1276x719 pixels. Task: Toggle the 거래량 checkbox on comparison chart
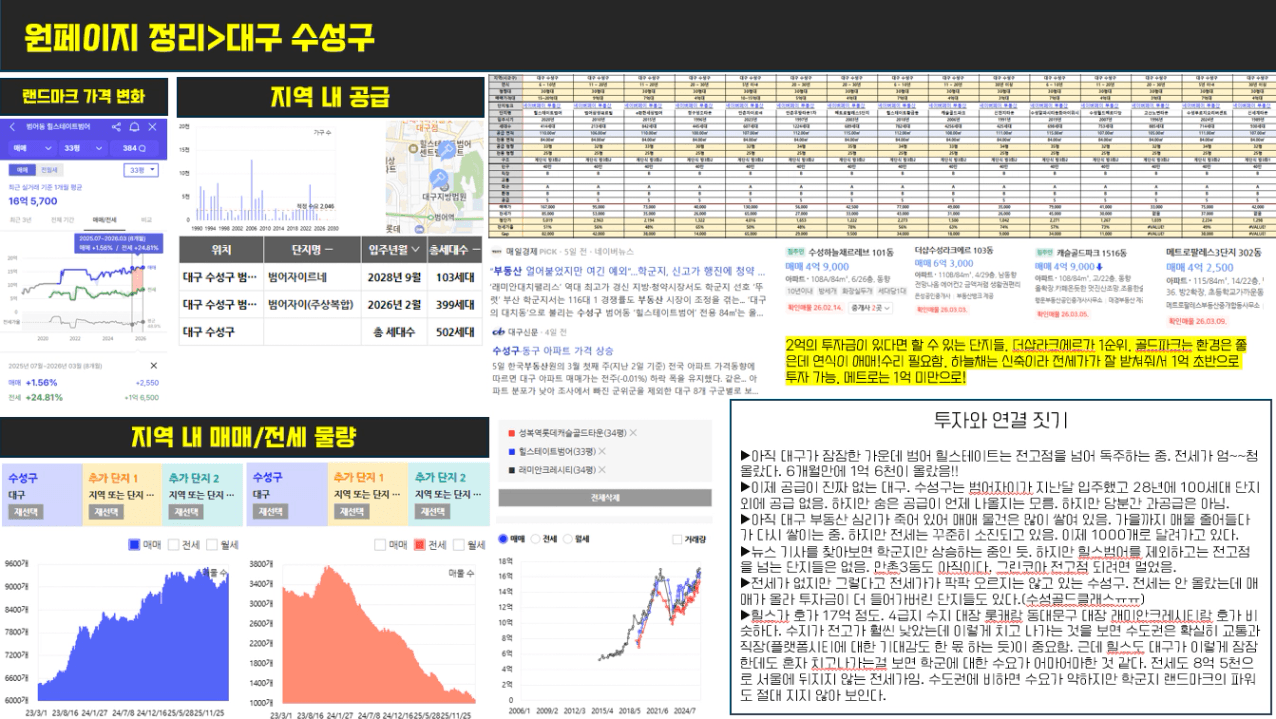pos(677,538)
